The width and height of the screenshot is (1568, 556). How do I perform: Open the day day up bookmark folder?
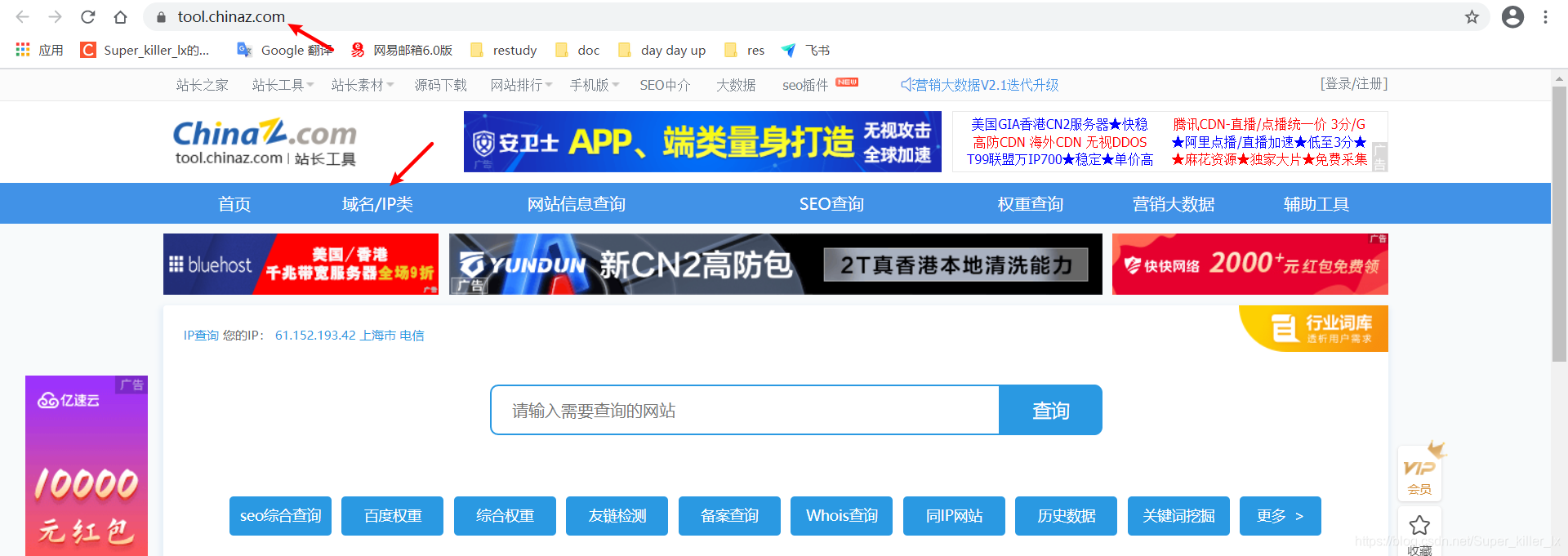(x=662, y=50)
